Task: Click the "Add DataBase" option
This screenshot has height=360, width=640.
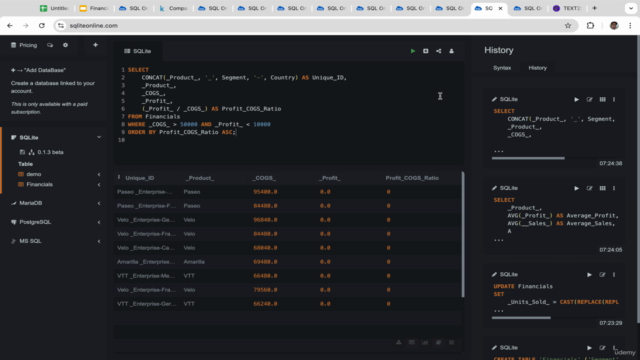Action: coord(38,70)
